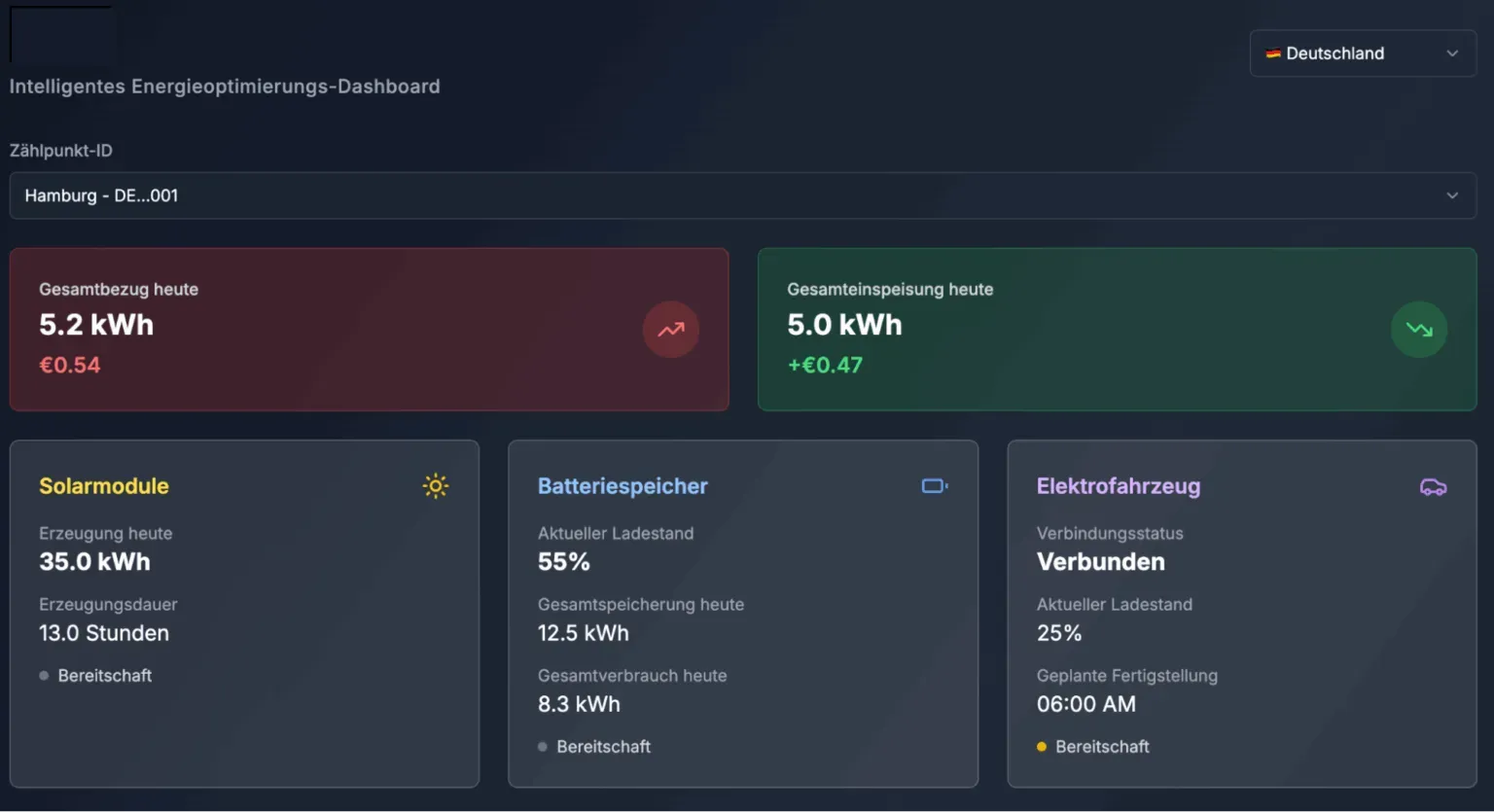Click the downward trend arrow on Gesamteinspeisung card
The height and width of the screenshot is (812, 1494).
(1419, 330)
